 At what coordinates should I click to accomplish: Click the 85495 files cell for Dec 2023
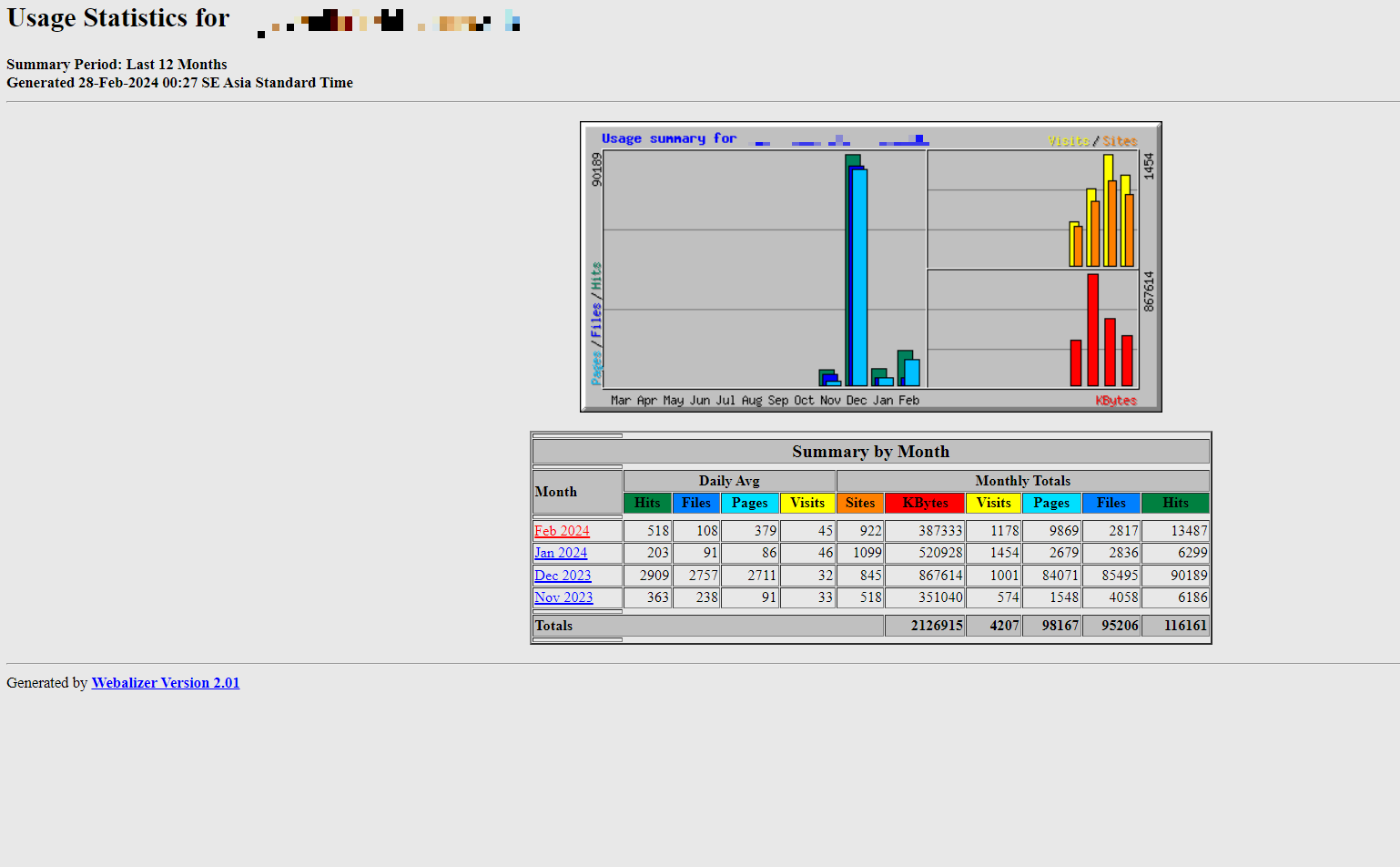pos(1111,576)
